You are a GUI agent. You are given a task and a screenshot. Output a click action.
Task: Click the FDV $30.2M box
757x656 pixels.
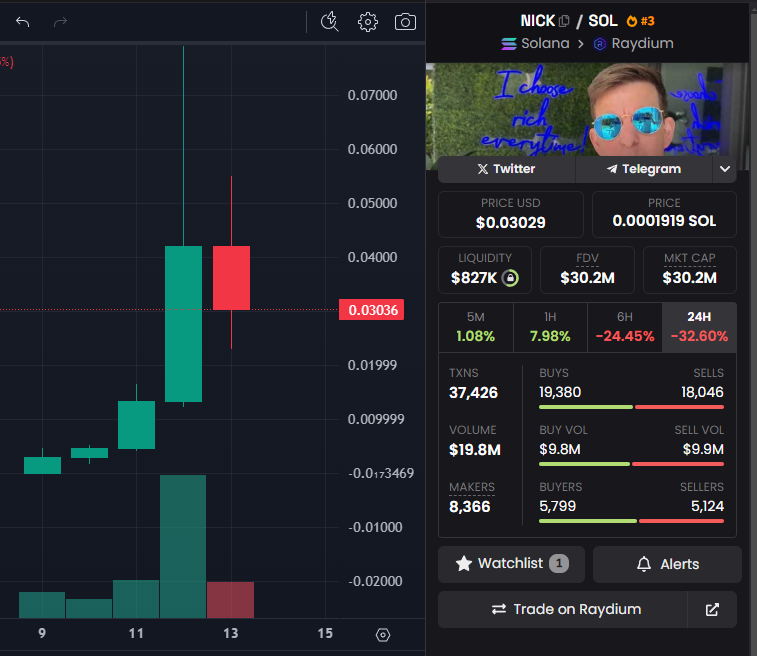tap(587, 270)
